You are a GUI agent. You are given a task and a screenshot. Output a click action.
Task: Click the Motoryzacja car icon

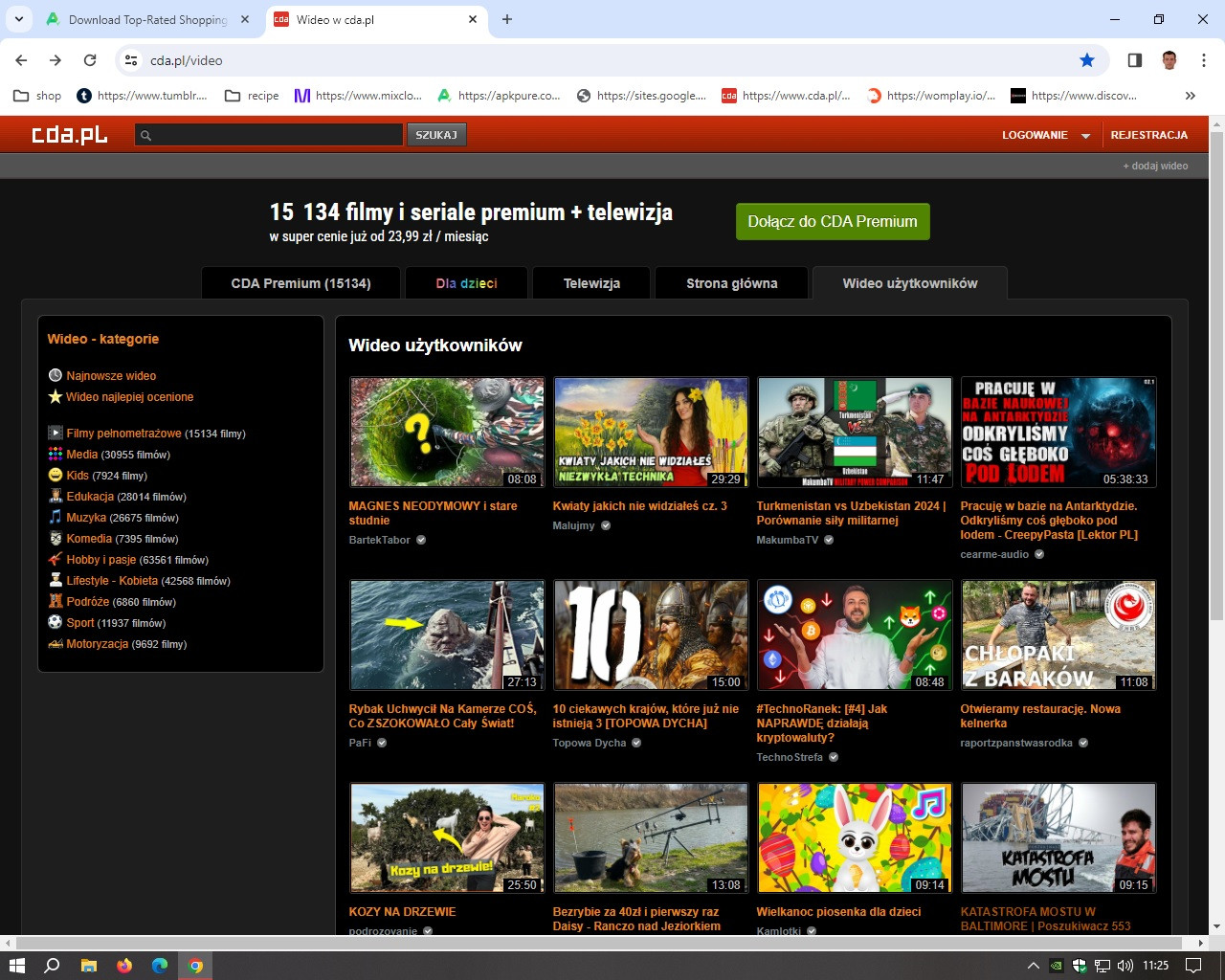56,643
